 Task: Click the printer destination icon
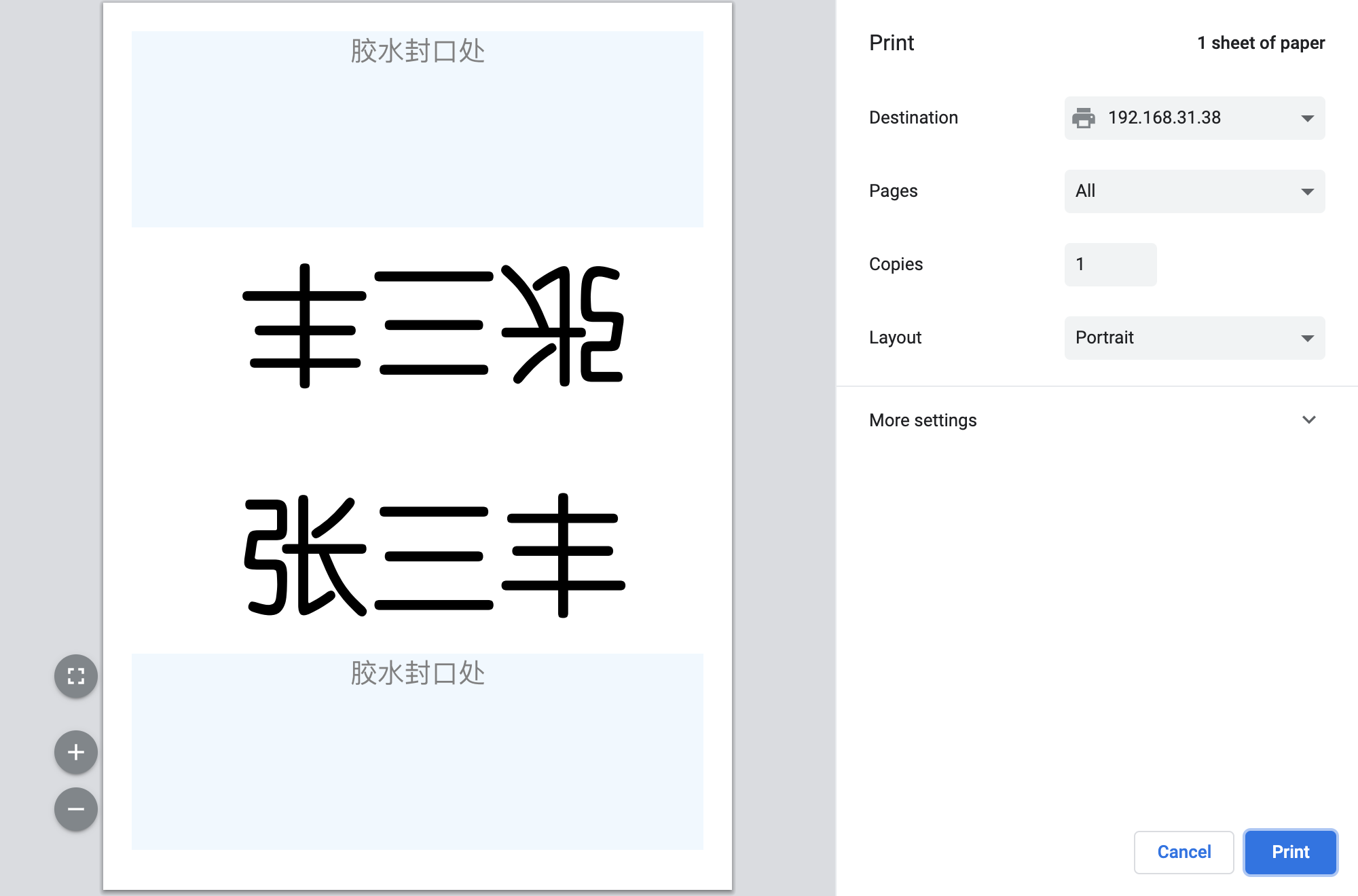click(x=1088, y=118)
